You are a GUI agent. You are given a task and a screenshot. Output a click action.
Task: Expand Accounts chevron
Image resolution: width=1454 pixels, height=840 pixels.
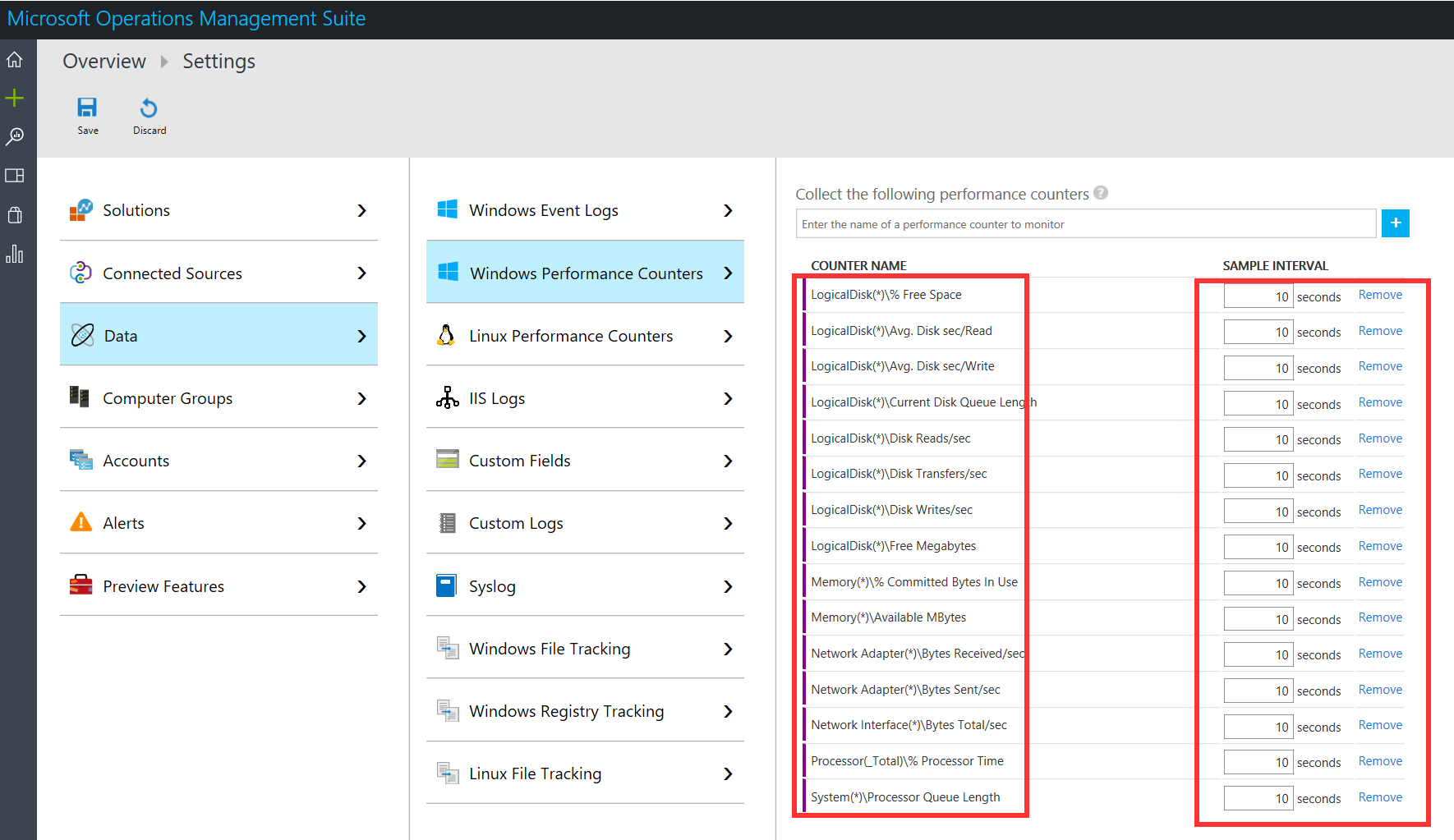tap(361, 461)
